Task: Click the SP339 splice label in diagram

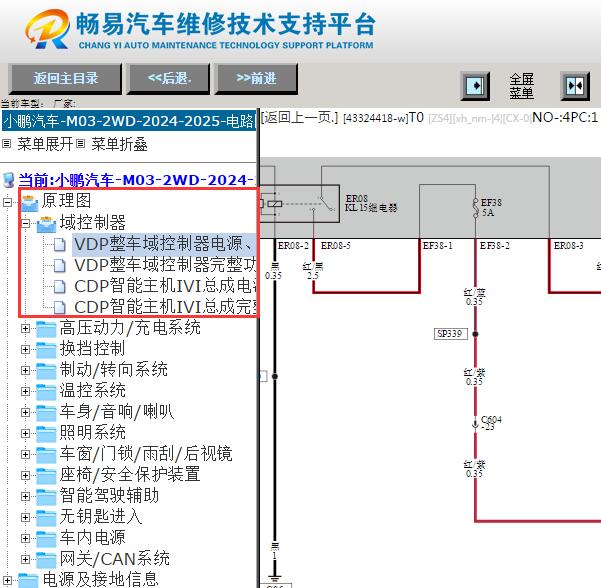Action: click(x=450, y=334)
